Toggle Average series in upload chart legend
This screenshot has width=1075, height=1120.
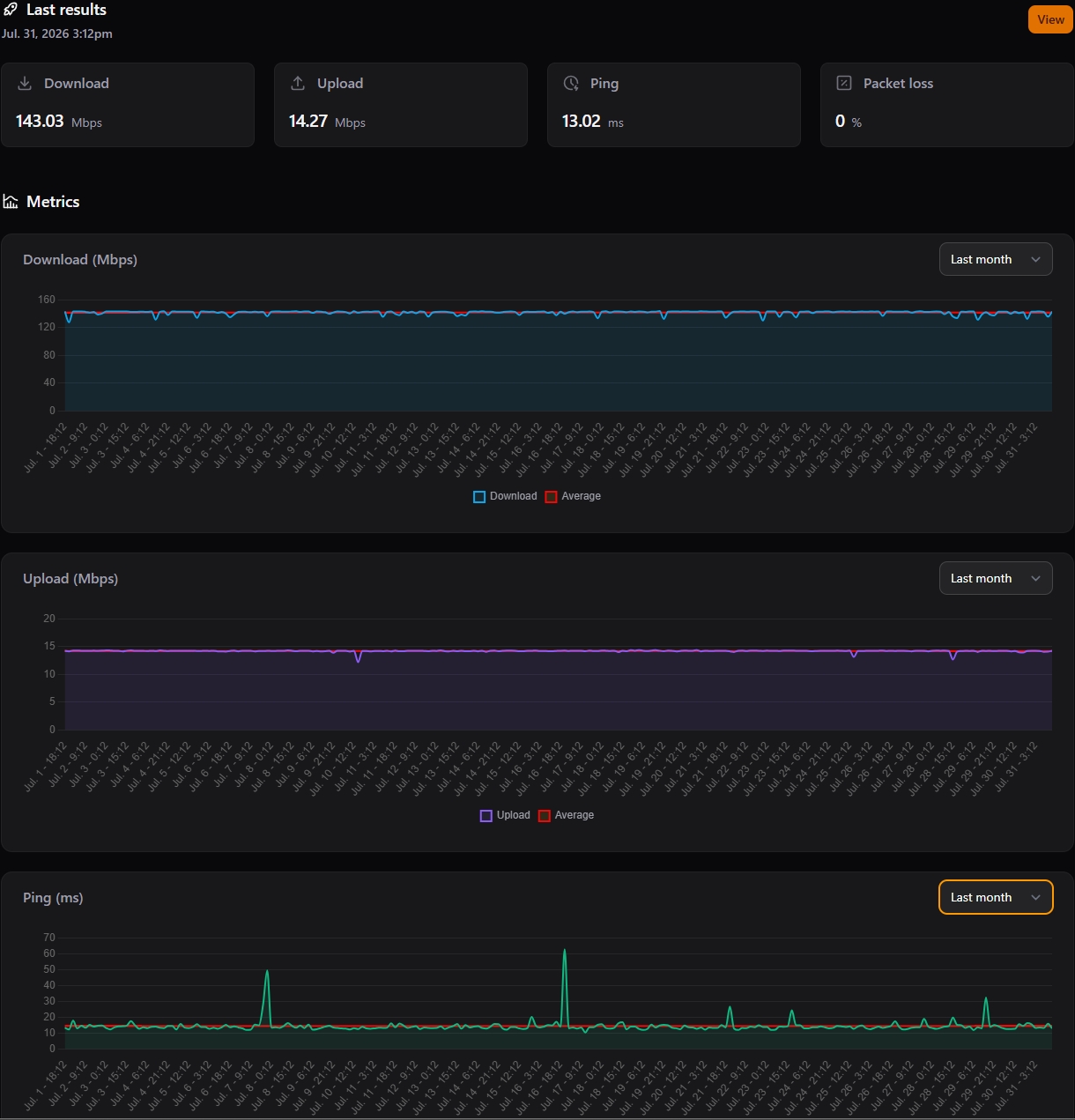tap(567, 815)
